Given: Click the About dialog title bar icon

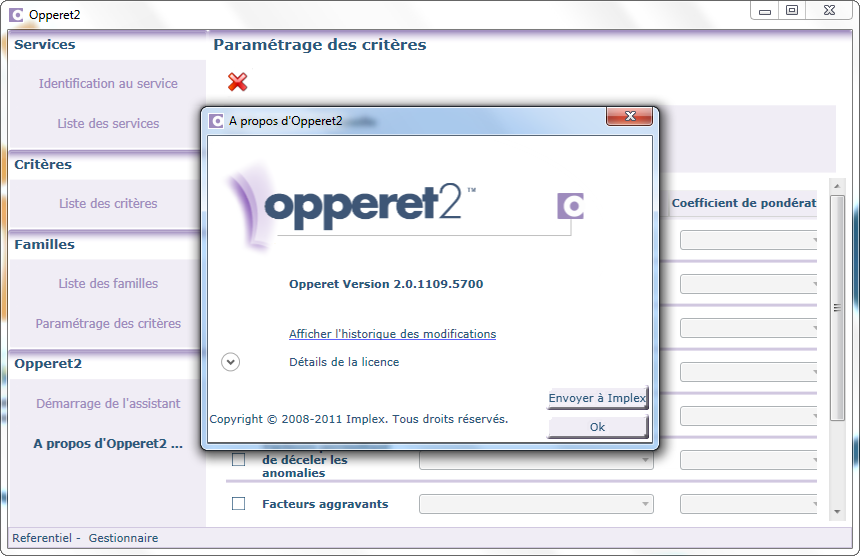Looking at the screenshot, I should pyautogui.click(x=217, y=121).
